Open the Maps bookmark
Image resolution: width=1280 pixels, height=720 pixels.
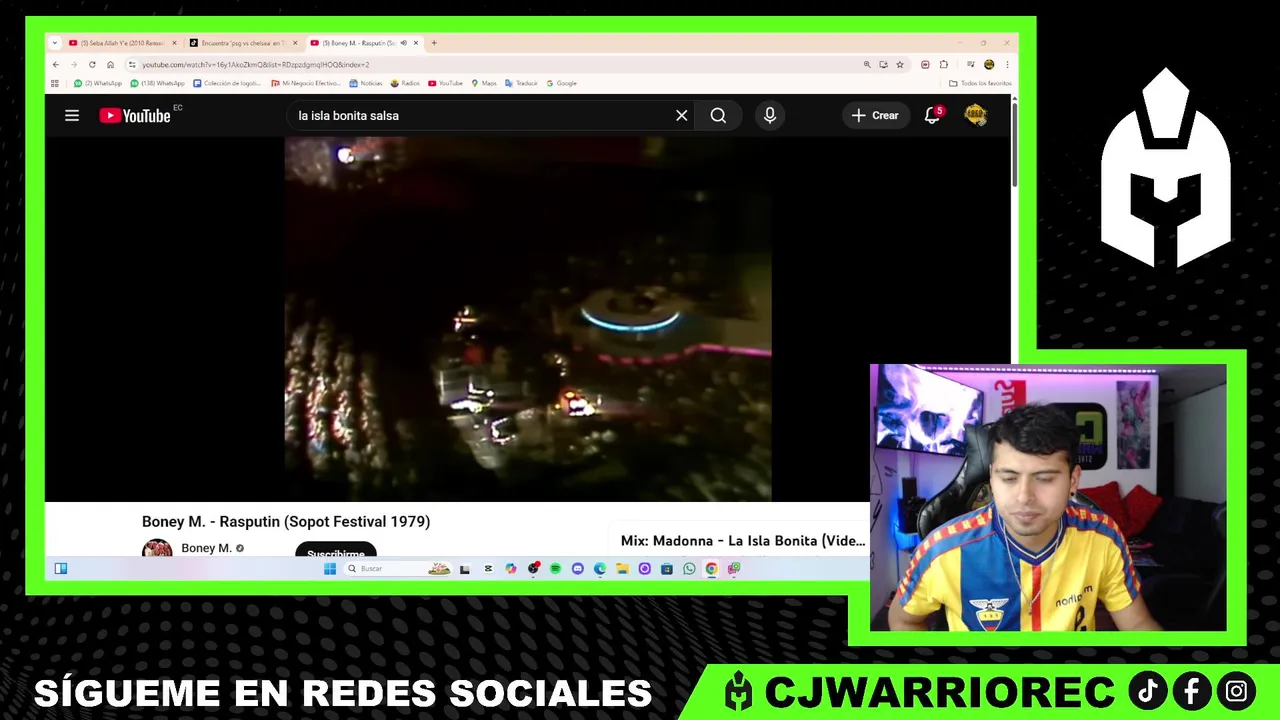point(484,83)
